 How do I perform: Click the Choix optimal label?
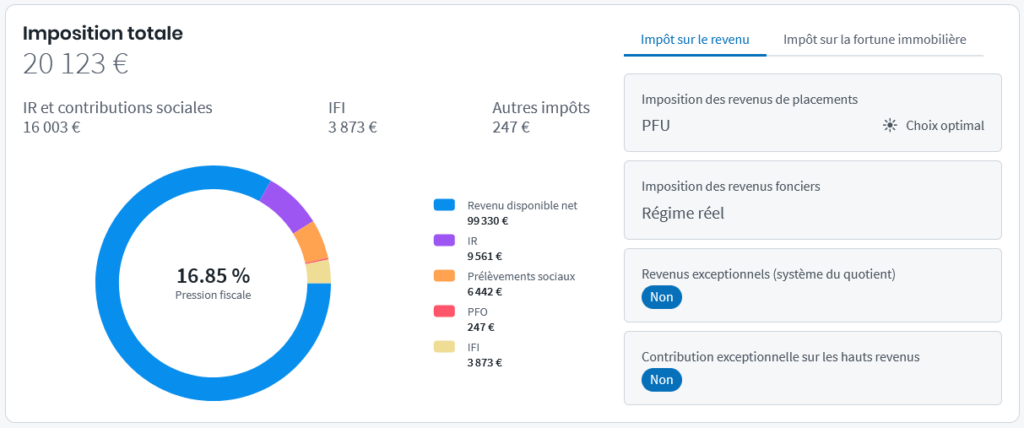click(x=945, y=126)
